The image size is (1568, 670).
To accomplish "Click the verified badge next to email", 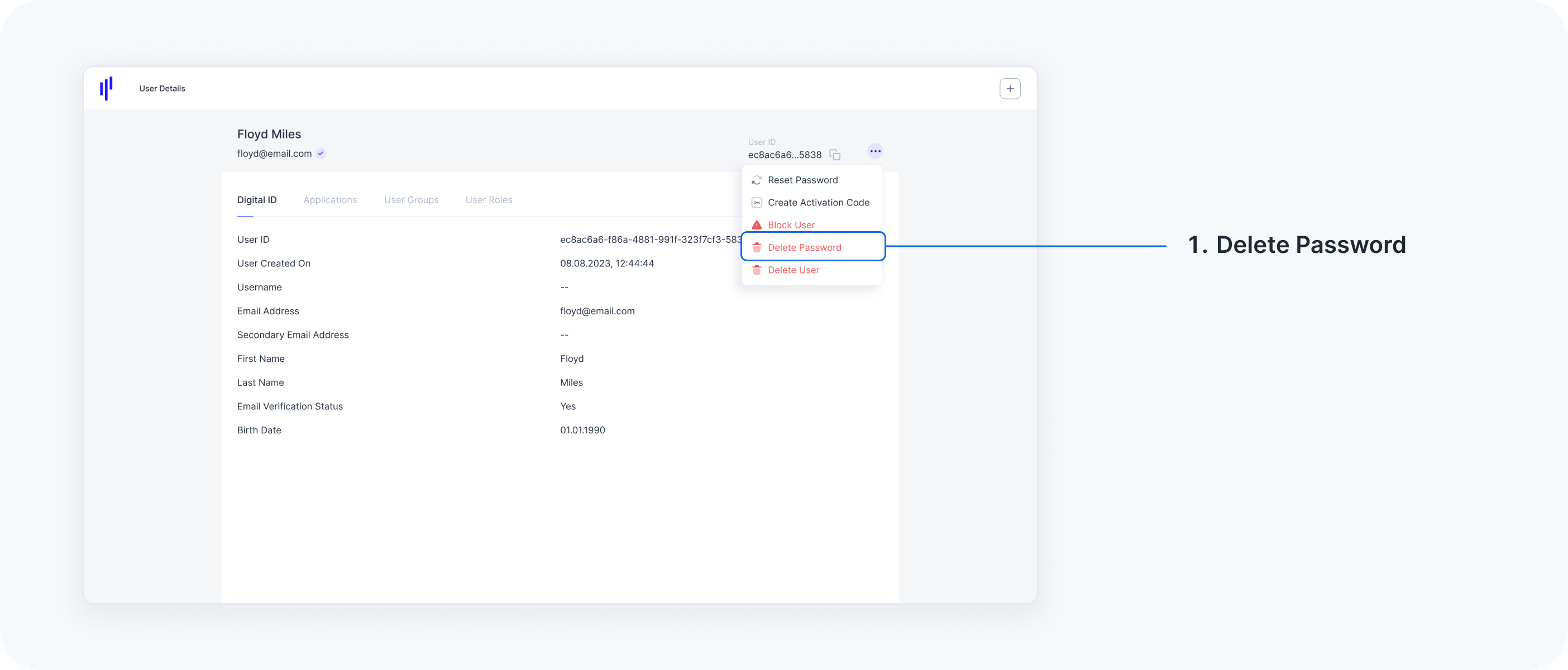I will point(321,154).
